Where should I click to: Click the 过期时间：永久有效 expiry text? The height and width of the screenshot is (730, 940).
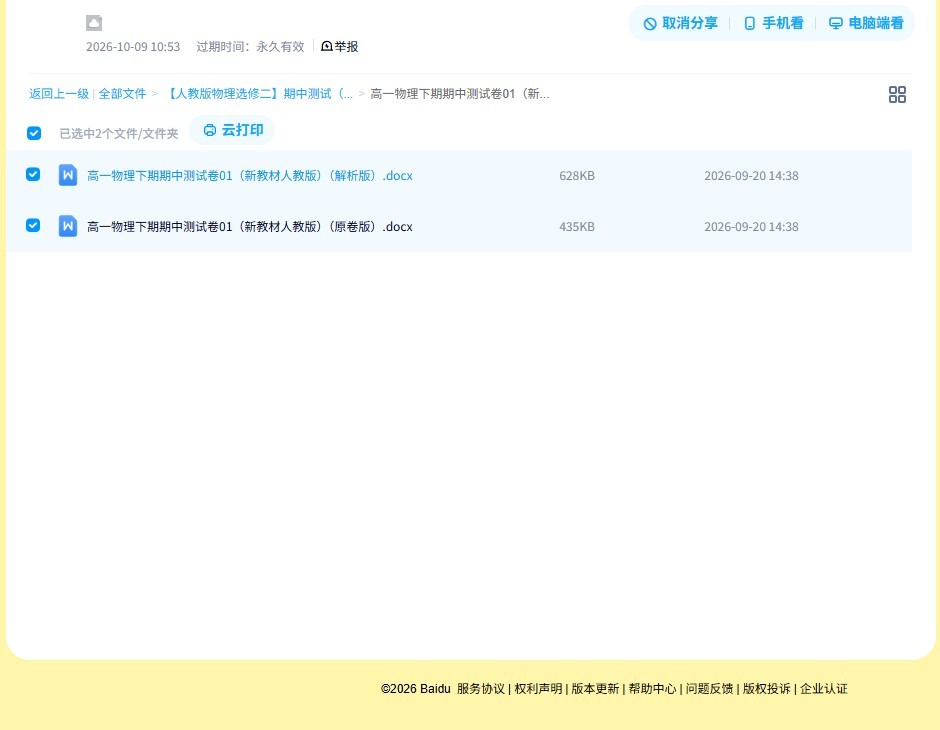(x=251, y=47)
